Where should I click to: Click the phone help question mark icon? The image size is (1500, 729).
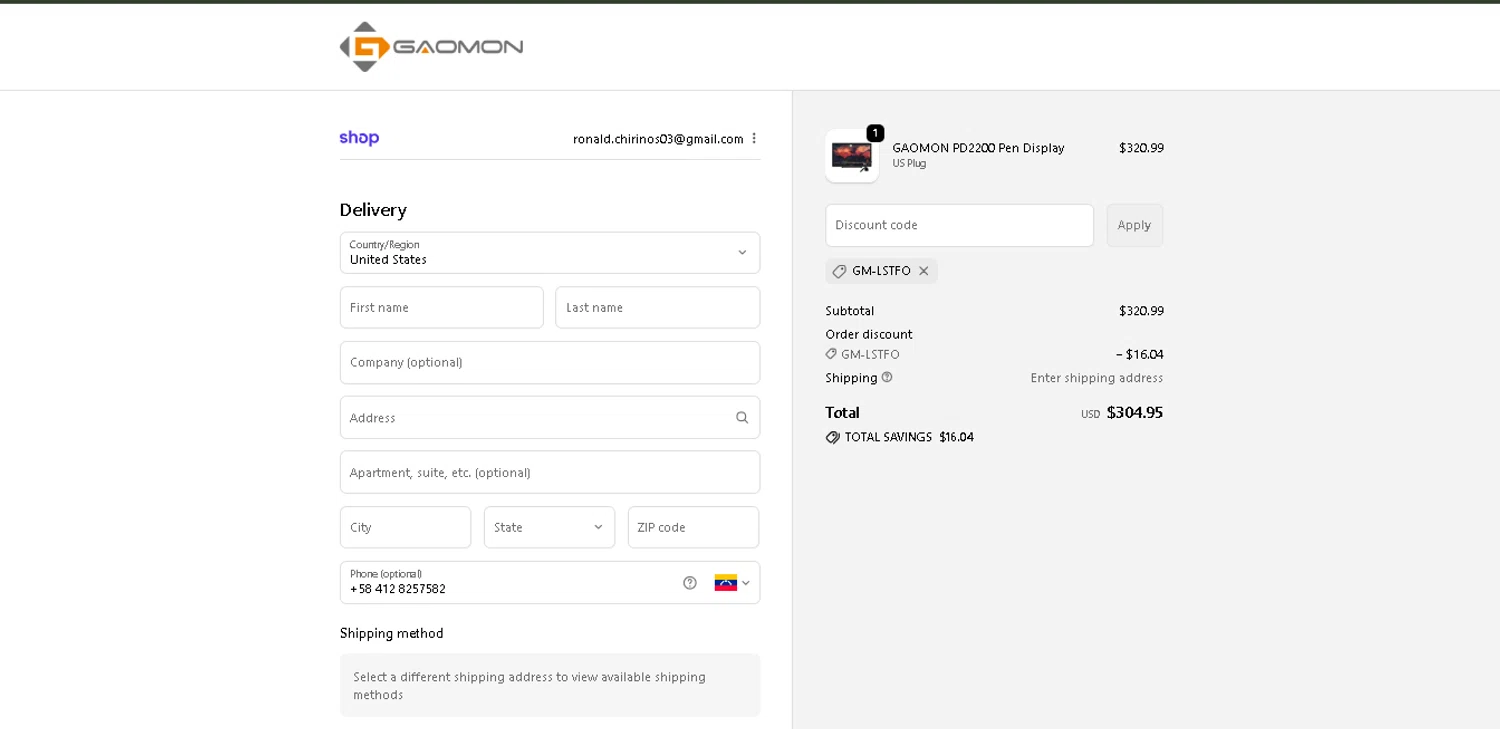pos(690,583)
